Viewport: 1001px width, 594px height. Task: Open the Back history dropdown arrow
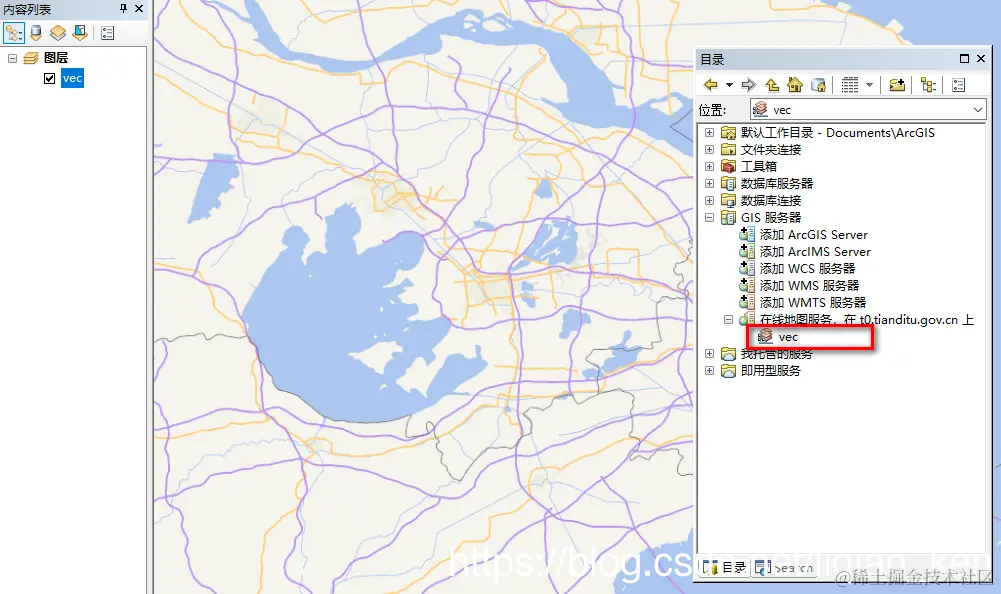(729, 84)
